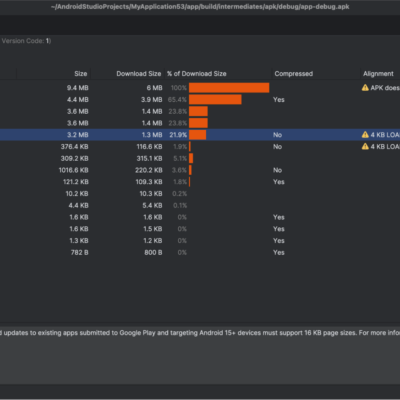This screenshot has width=400, height=400.
Task: Select the 309.2 KB row
Action: (200, 158)
